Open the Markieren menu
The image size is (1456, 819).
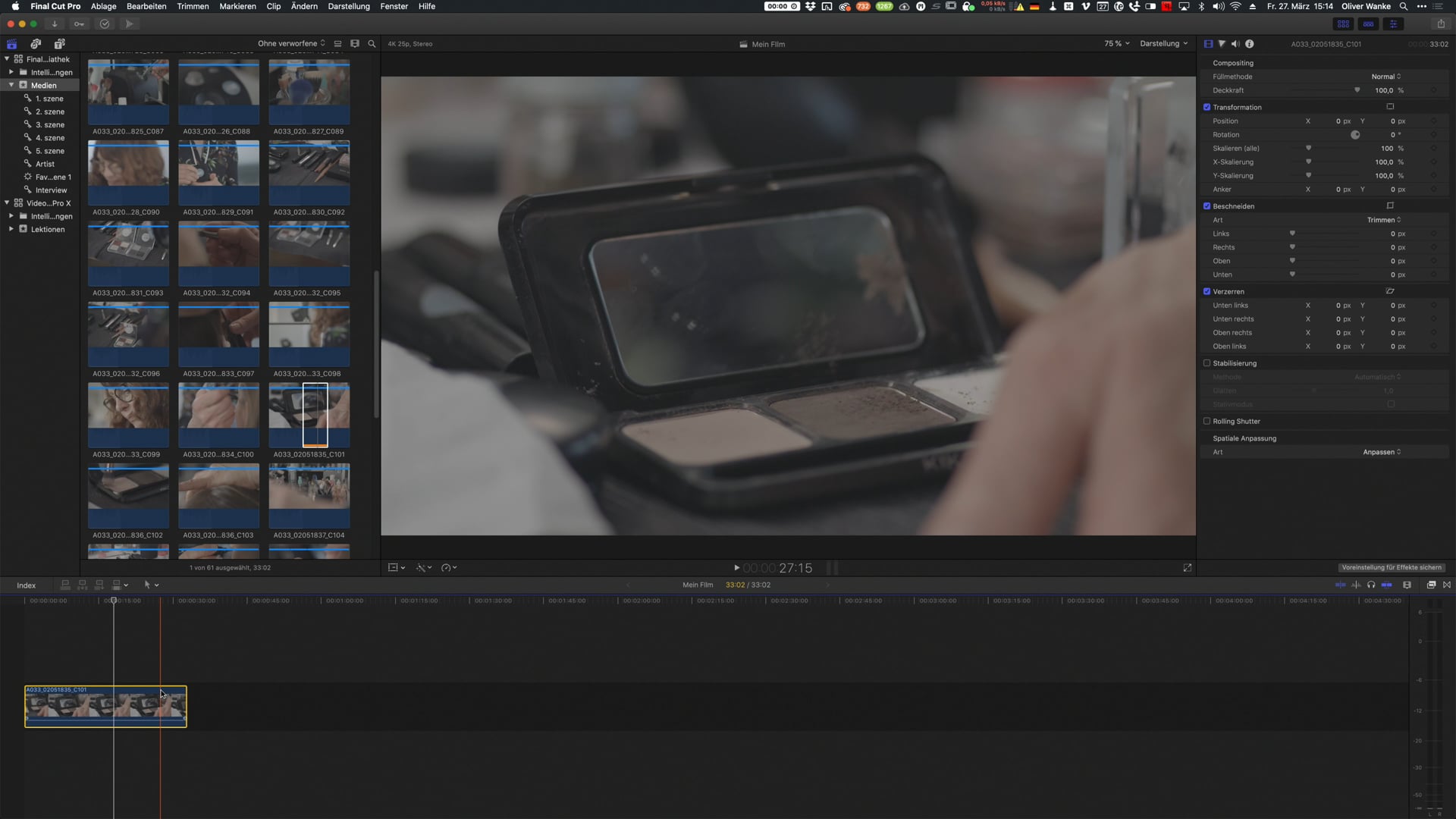[x=237, y=6]
